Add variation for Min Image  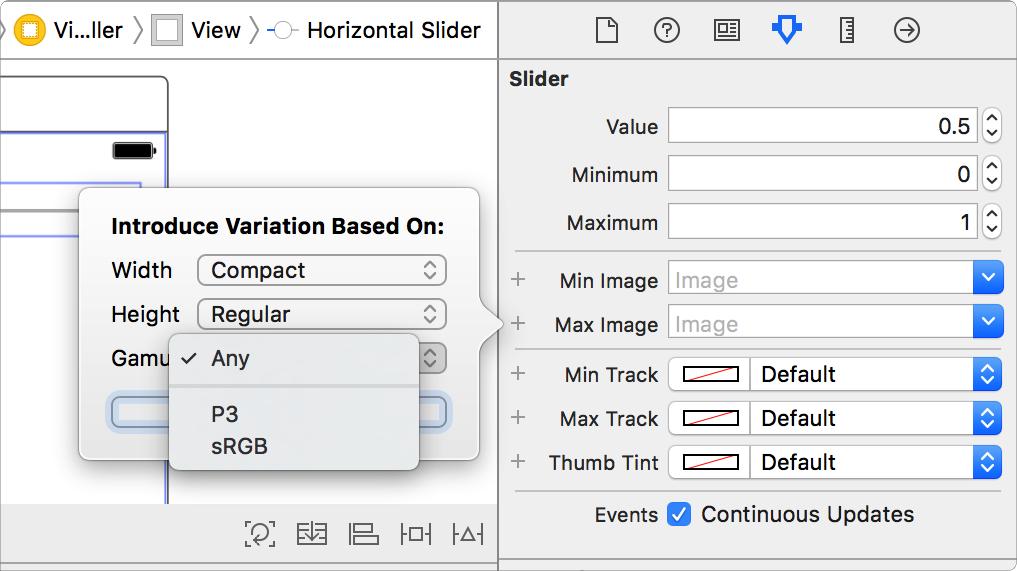(518, 280)
